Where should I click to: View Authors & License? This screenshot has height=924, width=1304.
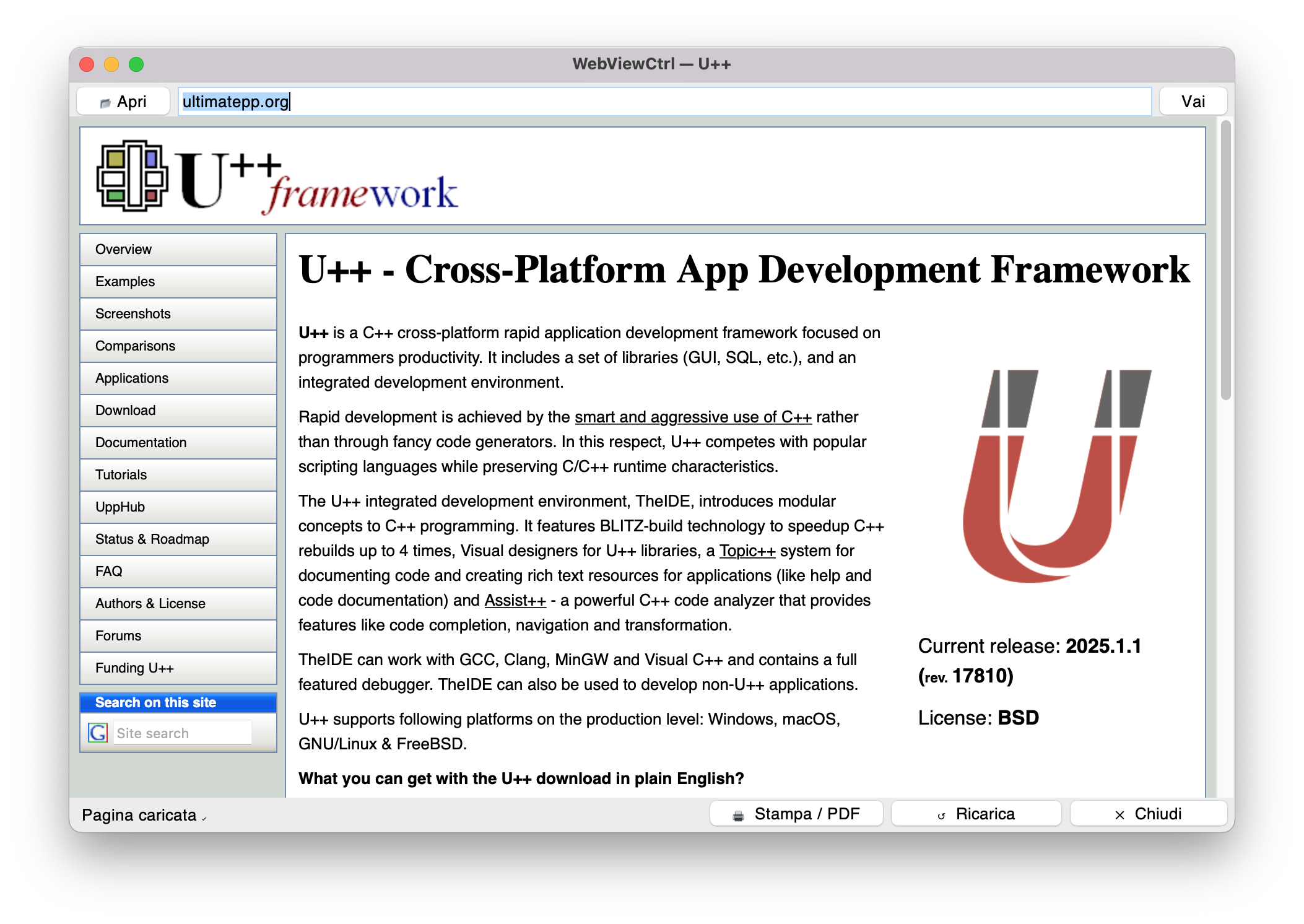tap(178, 603)
